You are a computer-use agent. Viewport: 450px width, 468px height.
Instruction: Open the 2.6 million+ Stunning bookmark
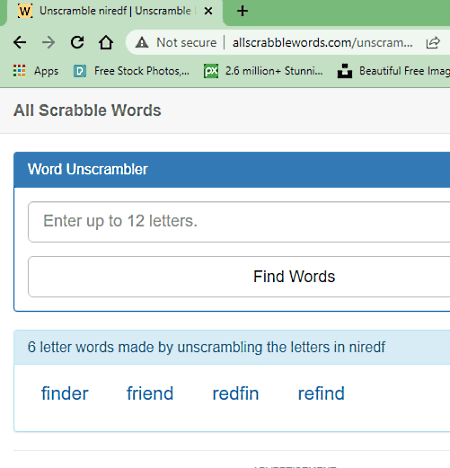263,71
